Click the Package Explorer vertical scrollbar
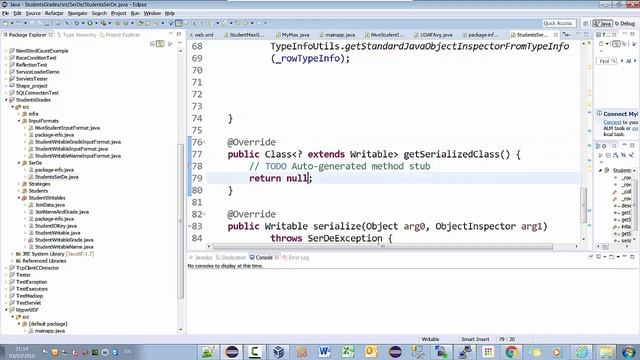Screen dimensions: 640x360 tap(180, 221)
